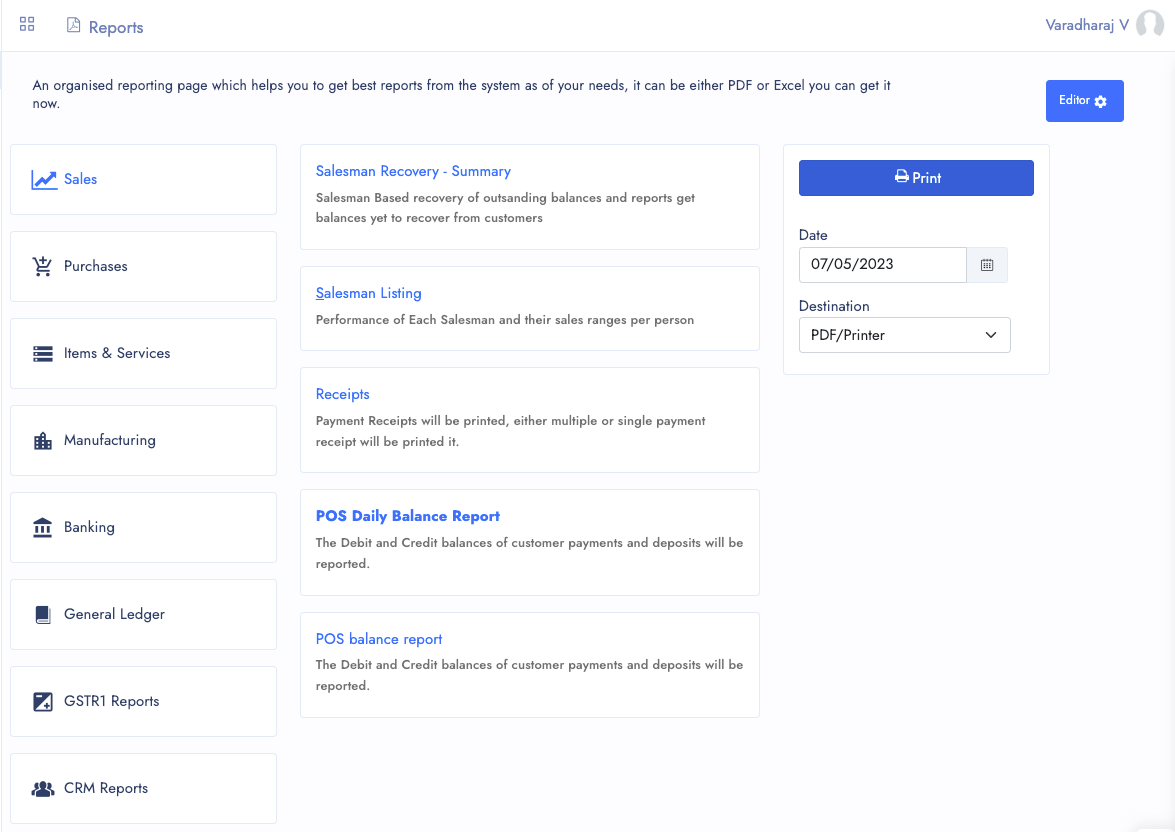
Task: Click the blue Print button
Action: coord(916,178)
